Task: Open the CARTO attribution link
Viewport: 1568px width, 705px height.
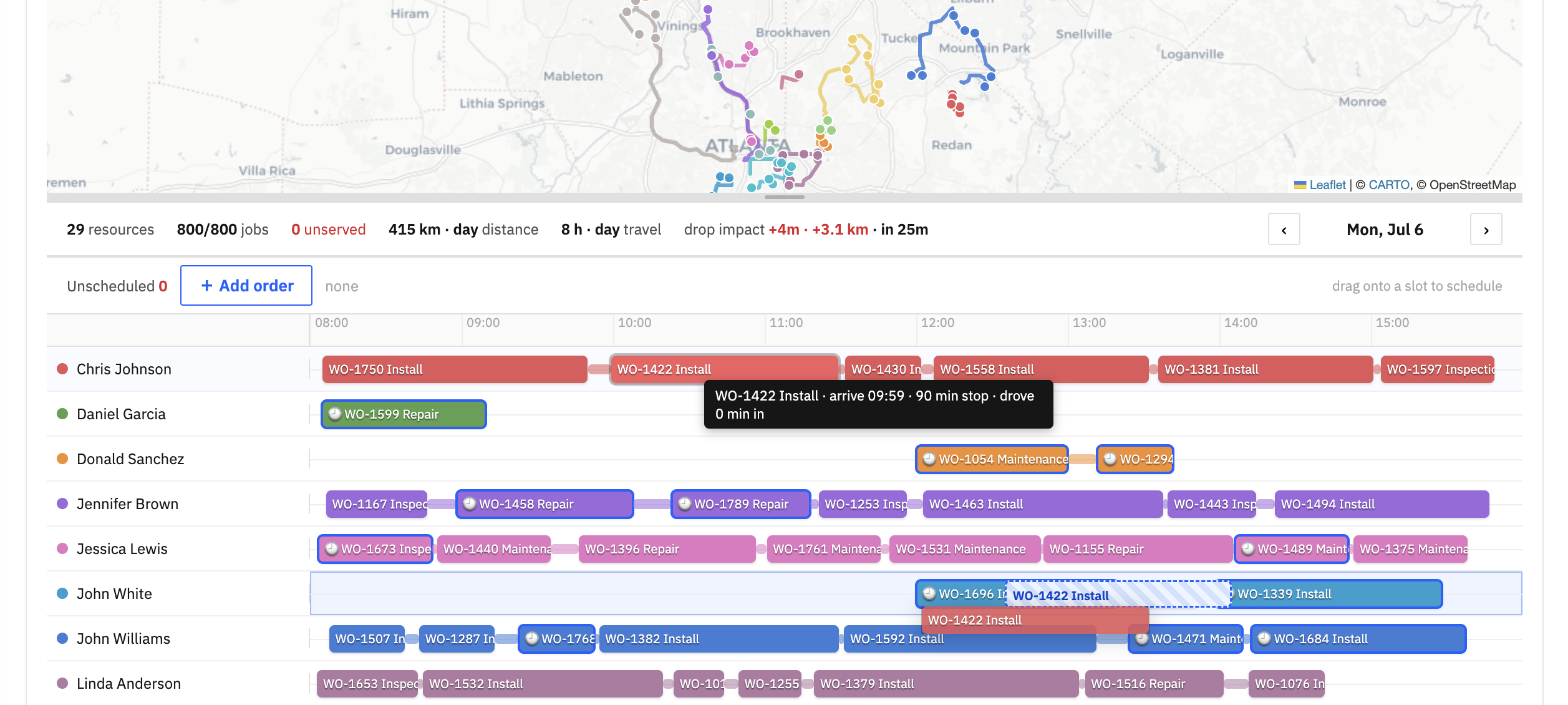Action: coord(1389,185)
